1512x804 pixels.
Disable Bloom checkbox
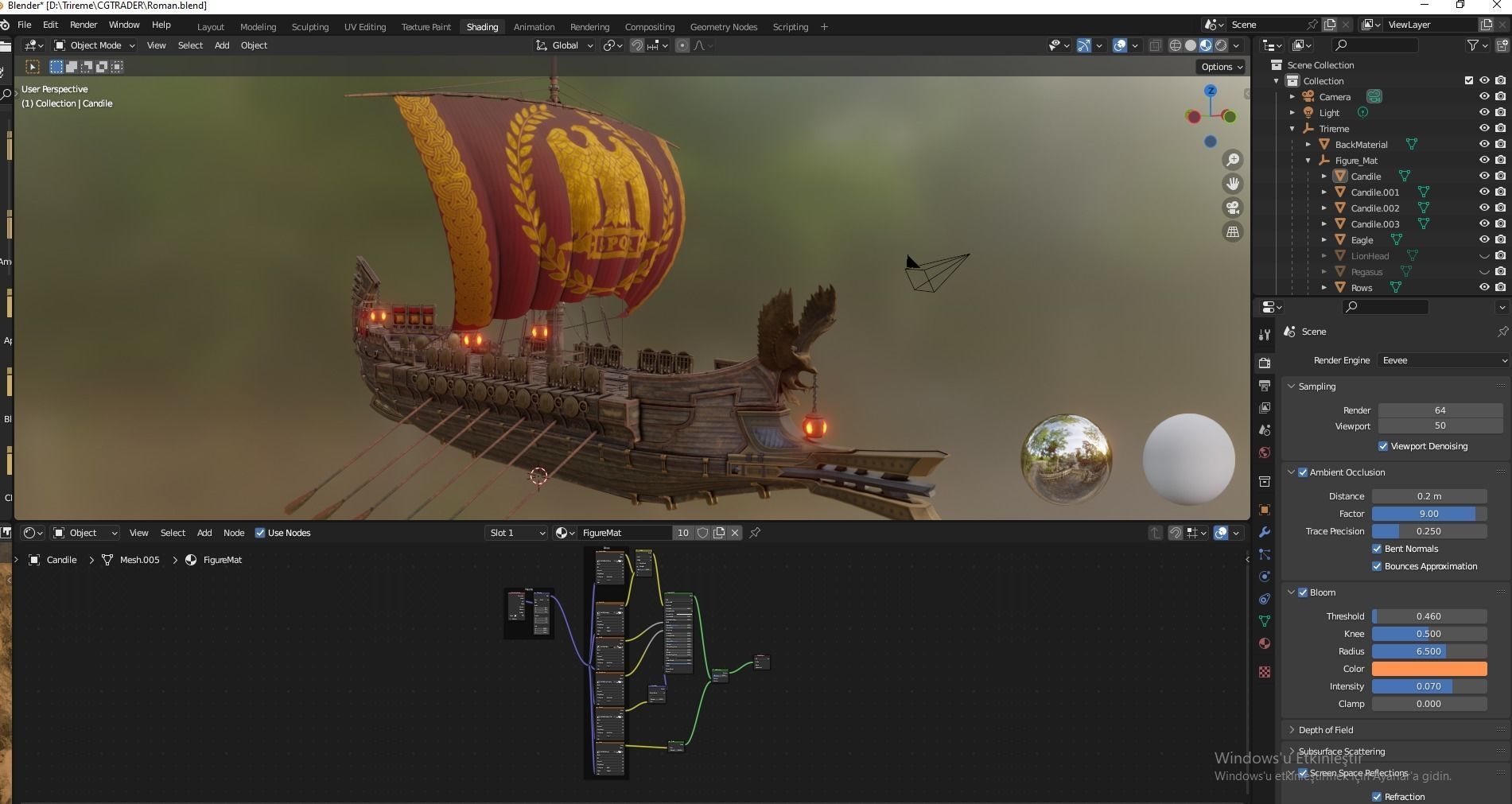pyautogui.click(x=1303, y=592)
